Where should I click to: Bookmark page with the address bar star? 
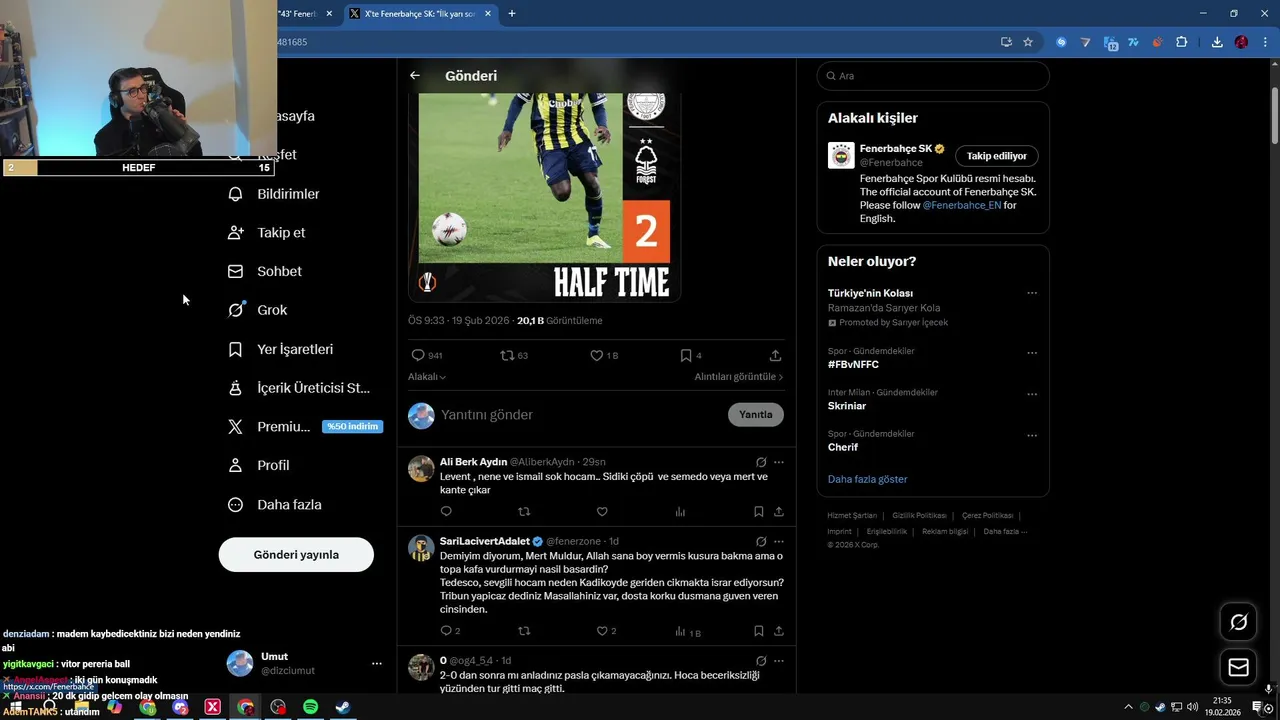click(1028, 42)
